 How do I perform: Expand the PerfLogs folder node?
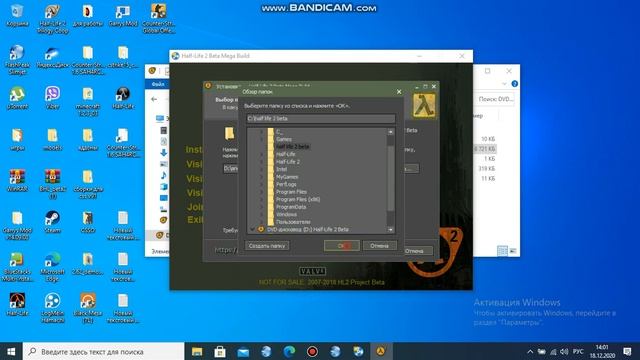pyautogui.click(x=262, y=184)
